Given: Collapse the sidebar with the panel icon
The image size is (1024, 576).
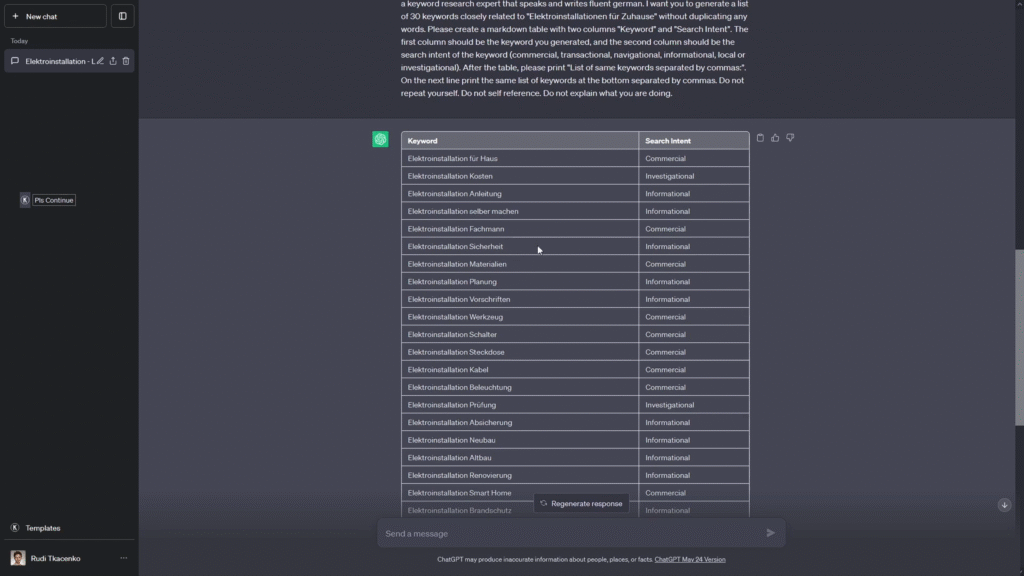Looking at the screenshot, I should pyautogui.click(x=123, y=16).
